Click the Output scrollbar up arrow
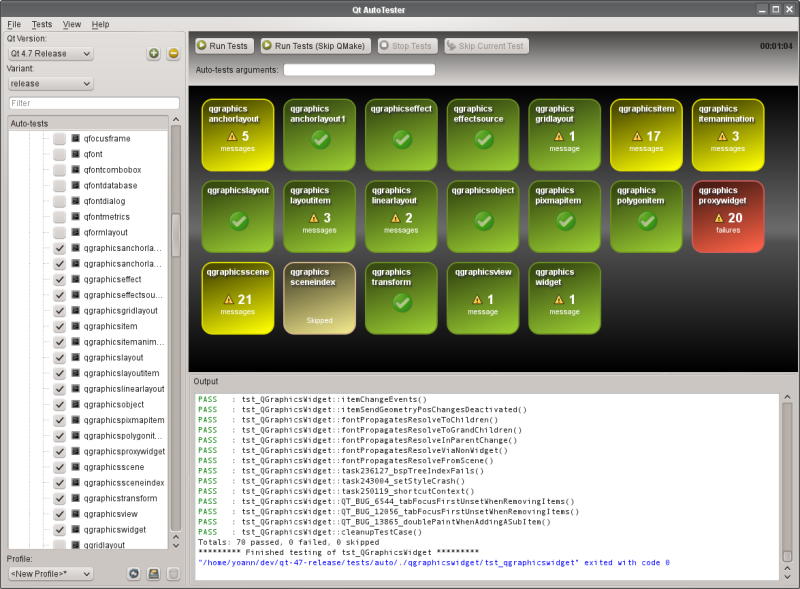Viewport: 800px width, 589px height. pos(787,397)
